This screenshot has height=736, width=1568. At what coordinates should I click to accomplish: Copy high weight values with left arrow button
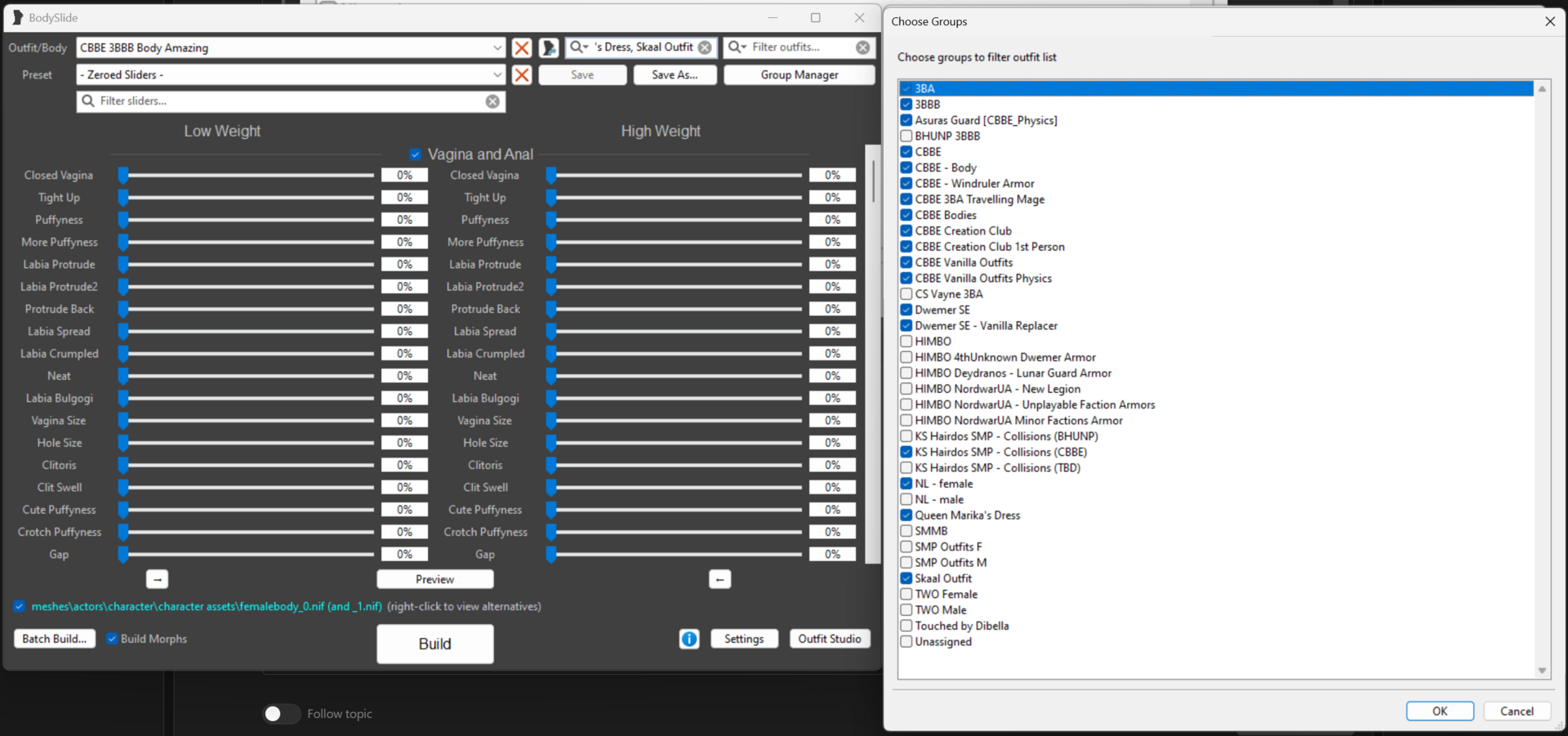(719, 579)
